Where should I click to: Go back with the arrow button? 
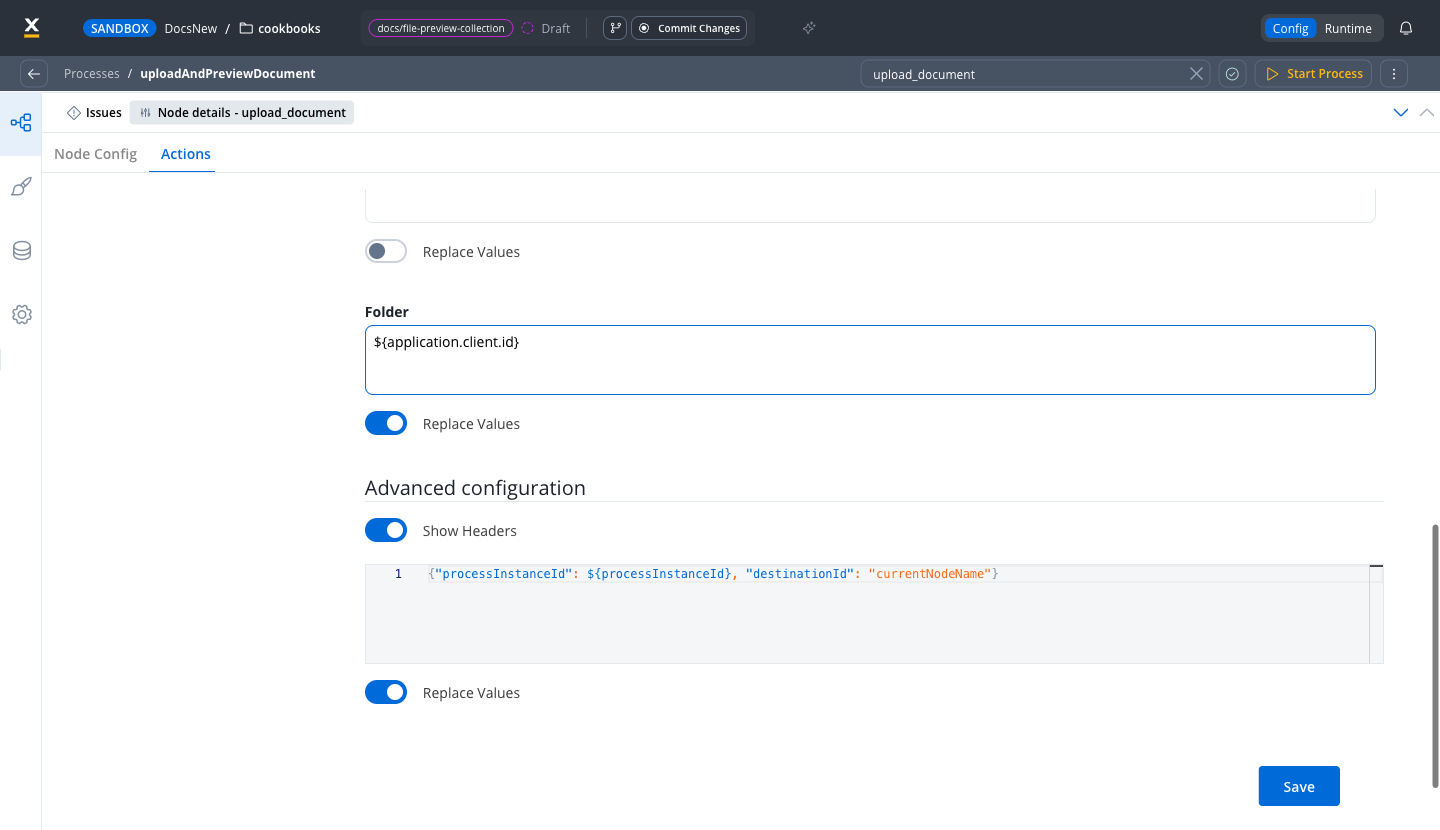coord(34,74)
